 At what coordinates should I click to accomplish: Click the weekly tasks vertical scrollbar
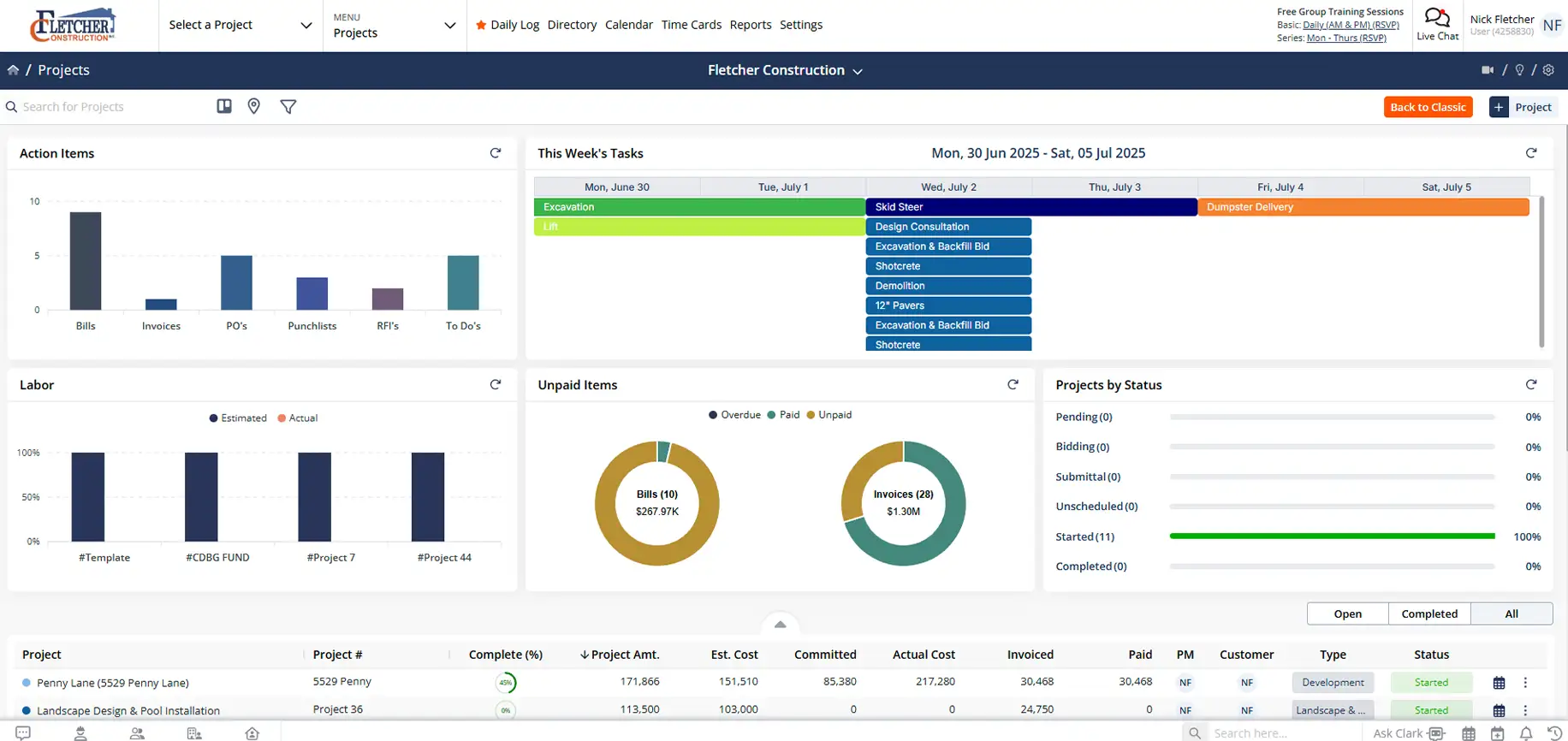click(x=1541, y=272)
